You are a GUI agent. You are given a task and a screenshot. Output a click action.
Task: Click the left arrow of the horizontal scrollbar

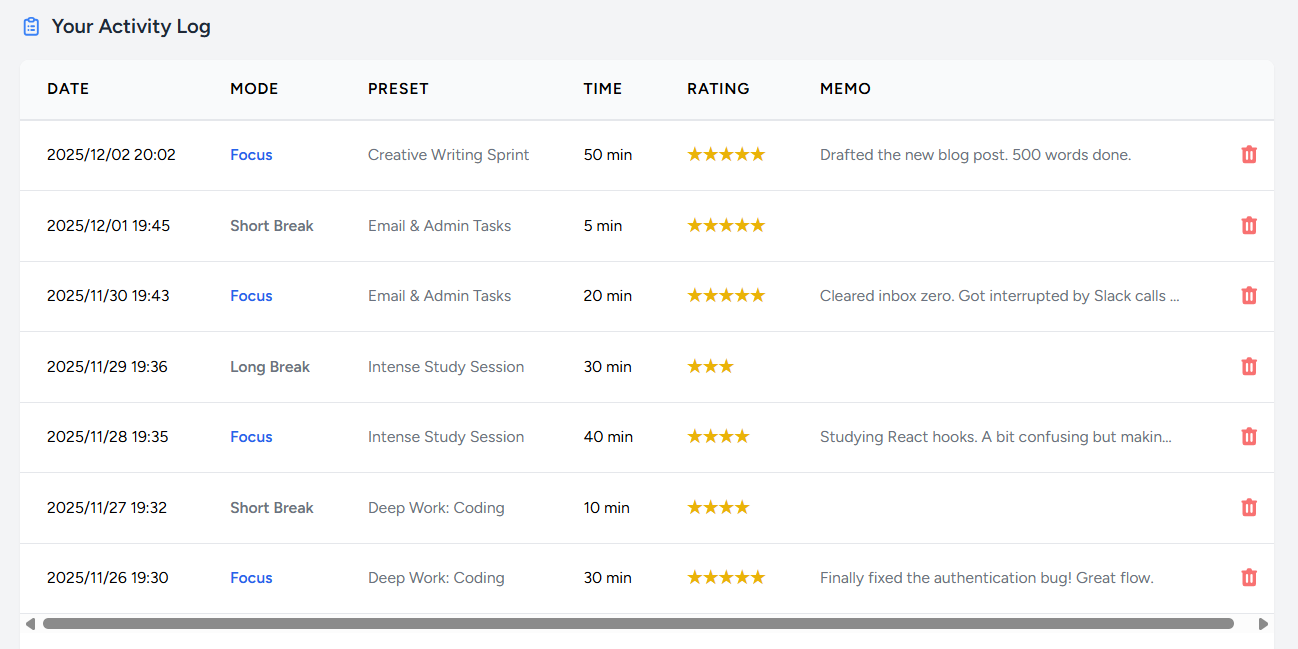[x=31, y=623]
